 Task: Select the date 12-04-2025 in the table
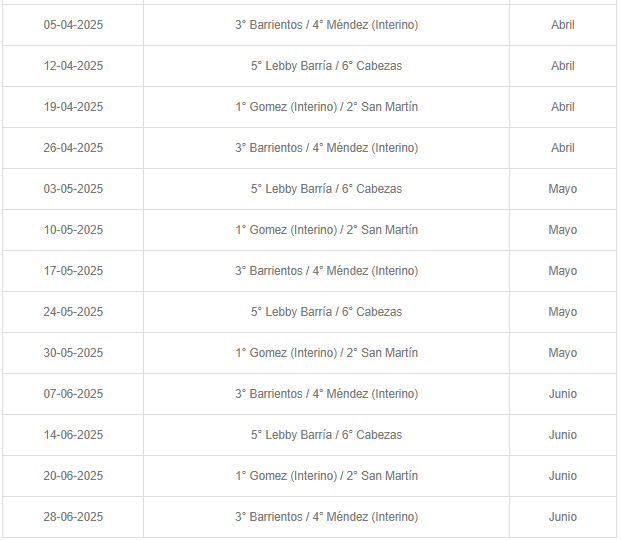[73, 66]
